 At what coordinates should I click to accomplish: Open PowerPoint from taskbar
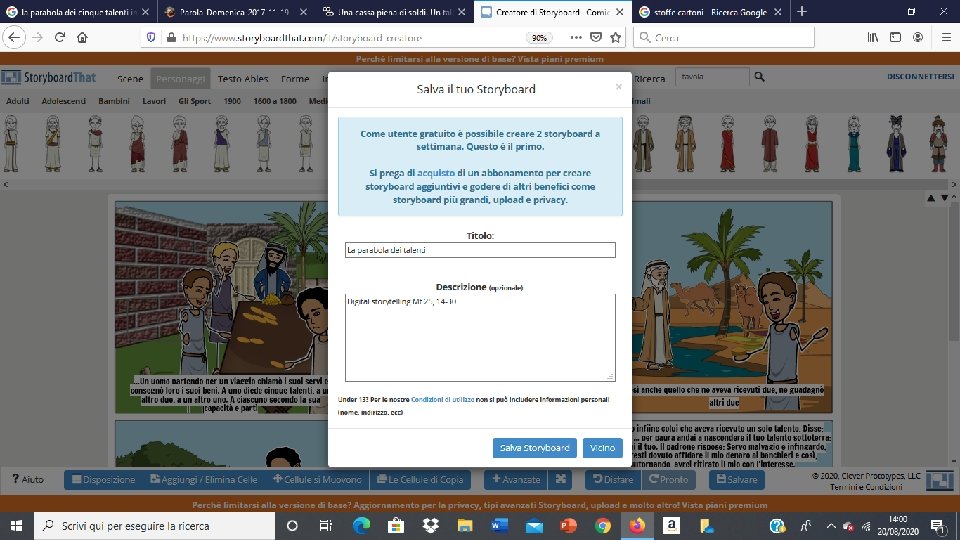(x=568, y=526)
